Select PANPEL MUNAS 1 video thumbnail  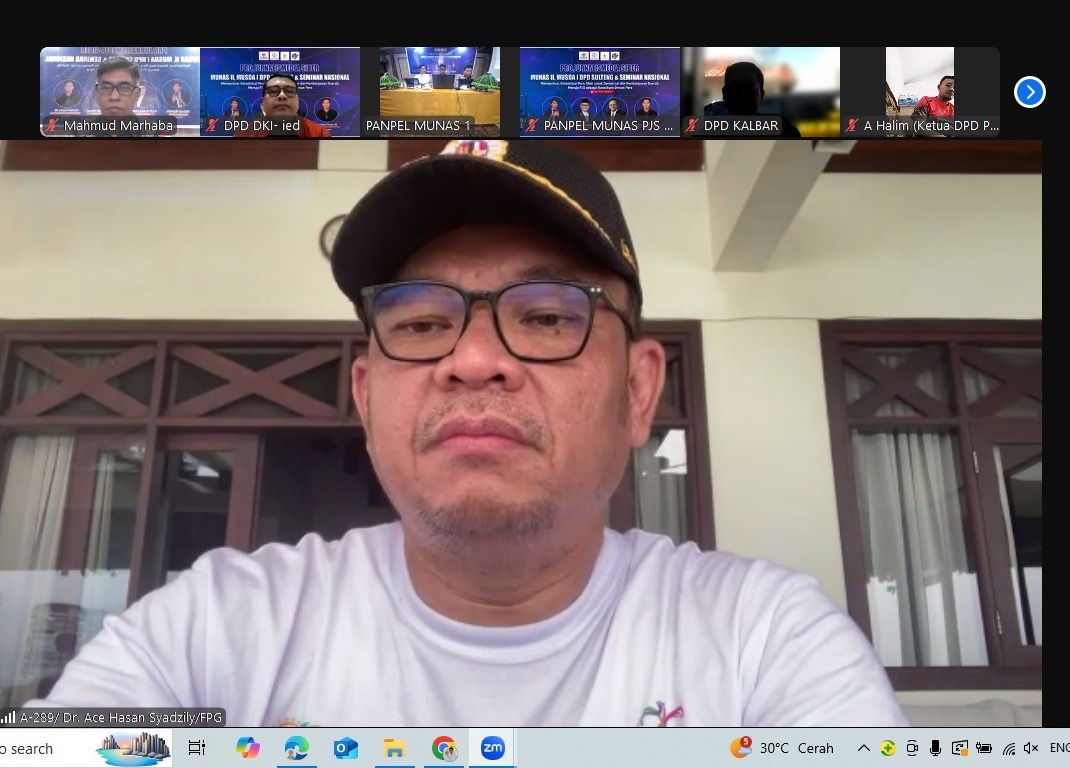[440, 92]
